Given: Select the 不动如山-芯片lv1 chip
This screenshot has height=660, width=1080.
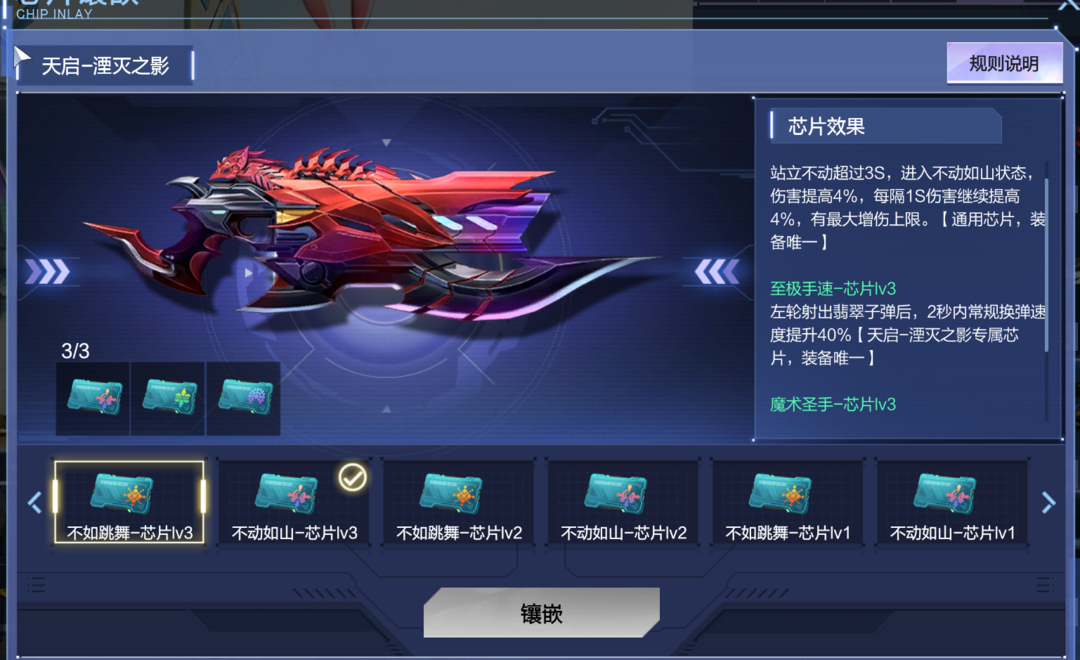Looking at the screenshot, I should point(953,502).
